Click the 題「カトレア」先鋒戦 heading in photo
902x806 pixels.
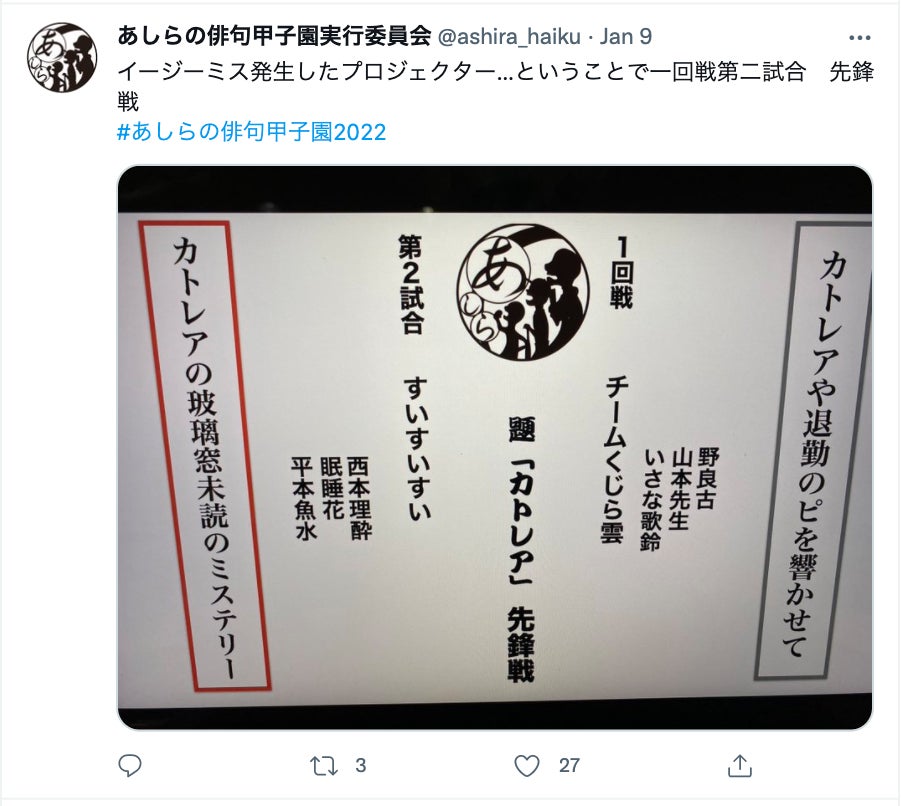pos(521,549)
